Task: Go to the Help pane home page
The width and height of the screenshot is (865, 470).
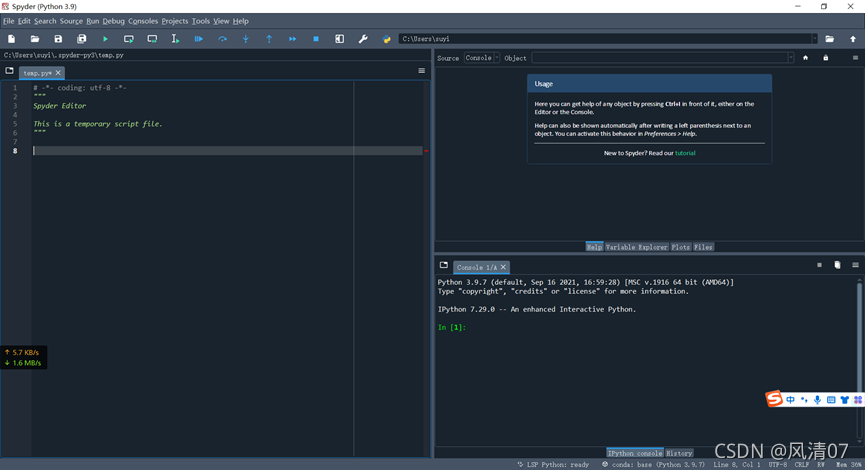Action: (805, 58)
